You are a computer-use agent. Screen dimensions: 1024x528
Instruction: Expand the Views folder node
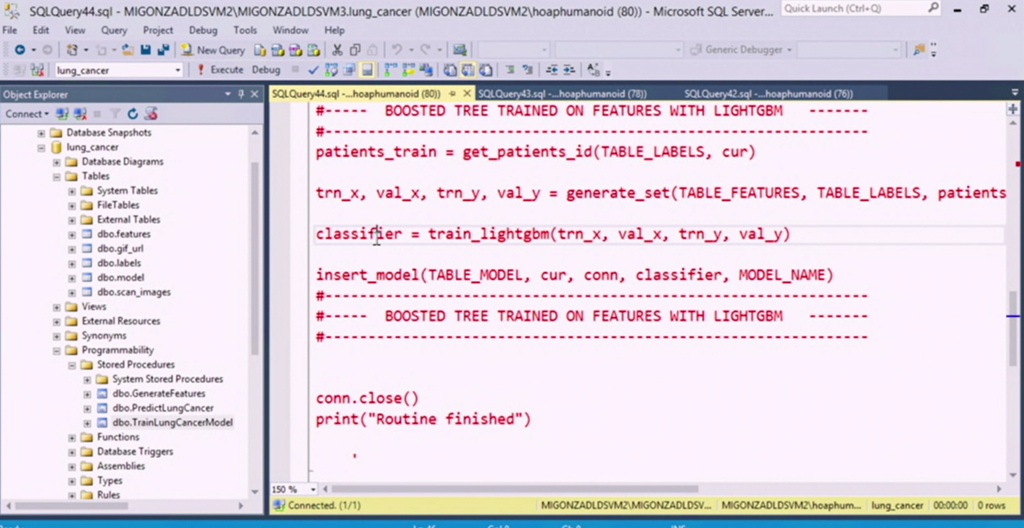pyautogui.click(x=57, y=306)
